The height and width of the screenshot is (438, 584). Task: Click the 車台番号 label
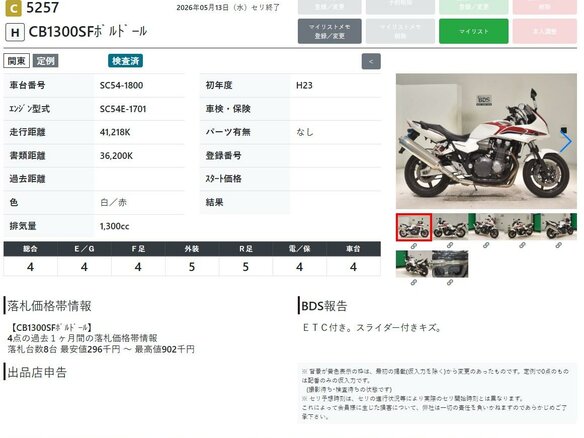pyautogui.click(x=27, y=85)
